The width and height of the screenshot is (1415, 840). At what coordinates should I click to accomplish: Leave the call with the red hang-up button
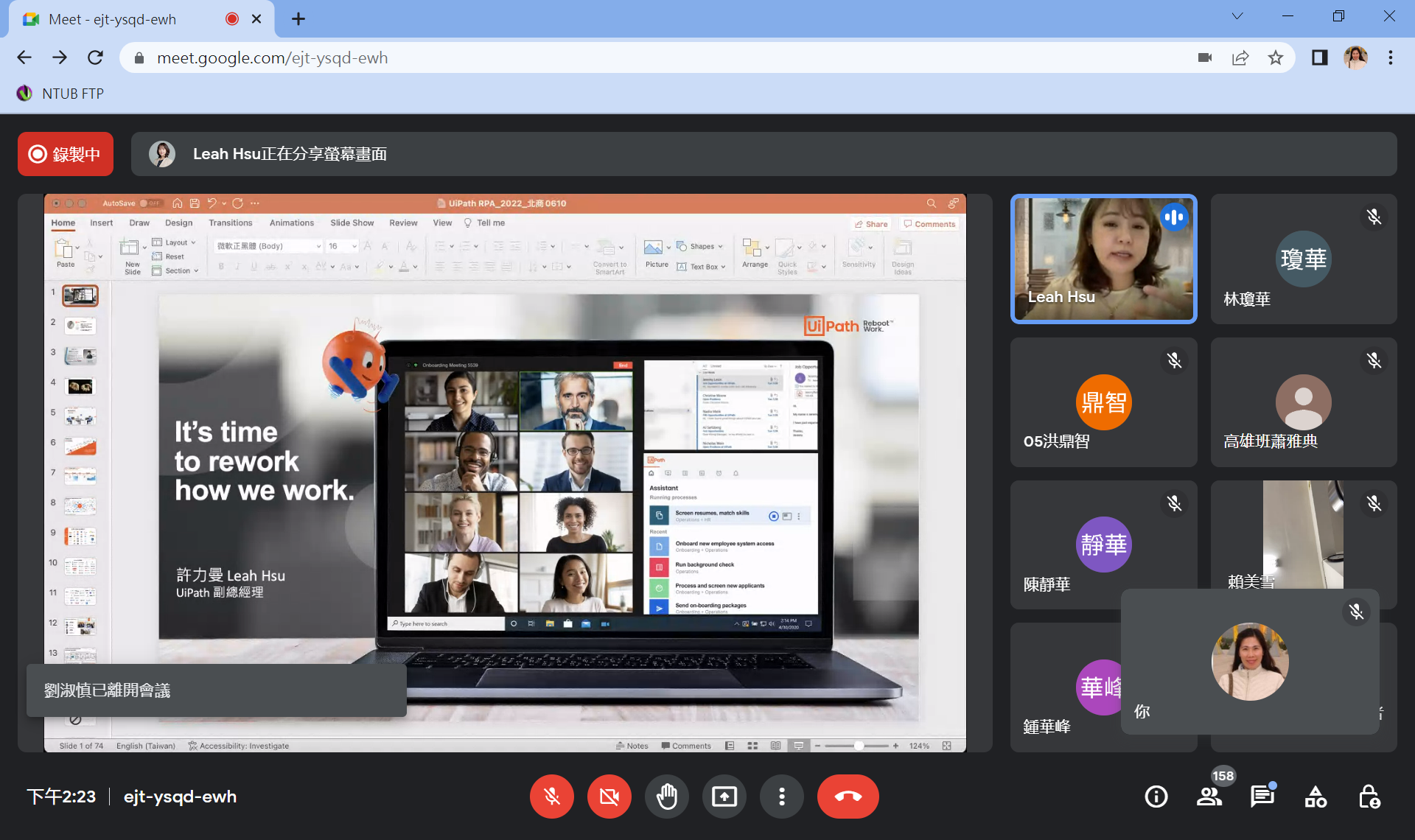click(x=848, y=797)
